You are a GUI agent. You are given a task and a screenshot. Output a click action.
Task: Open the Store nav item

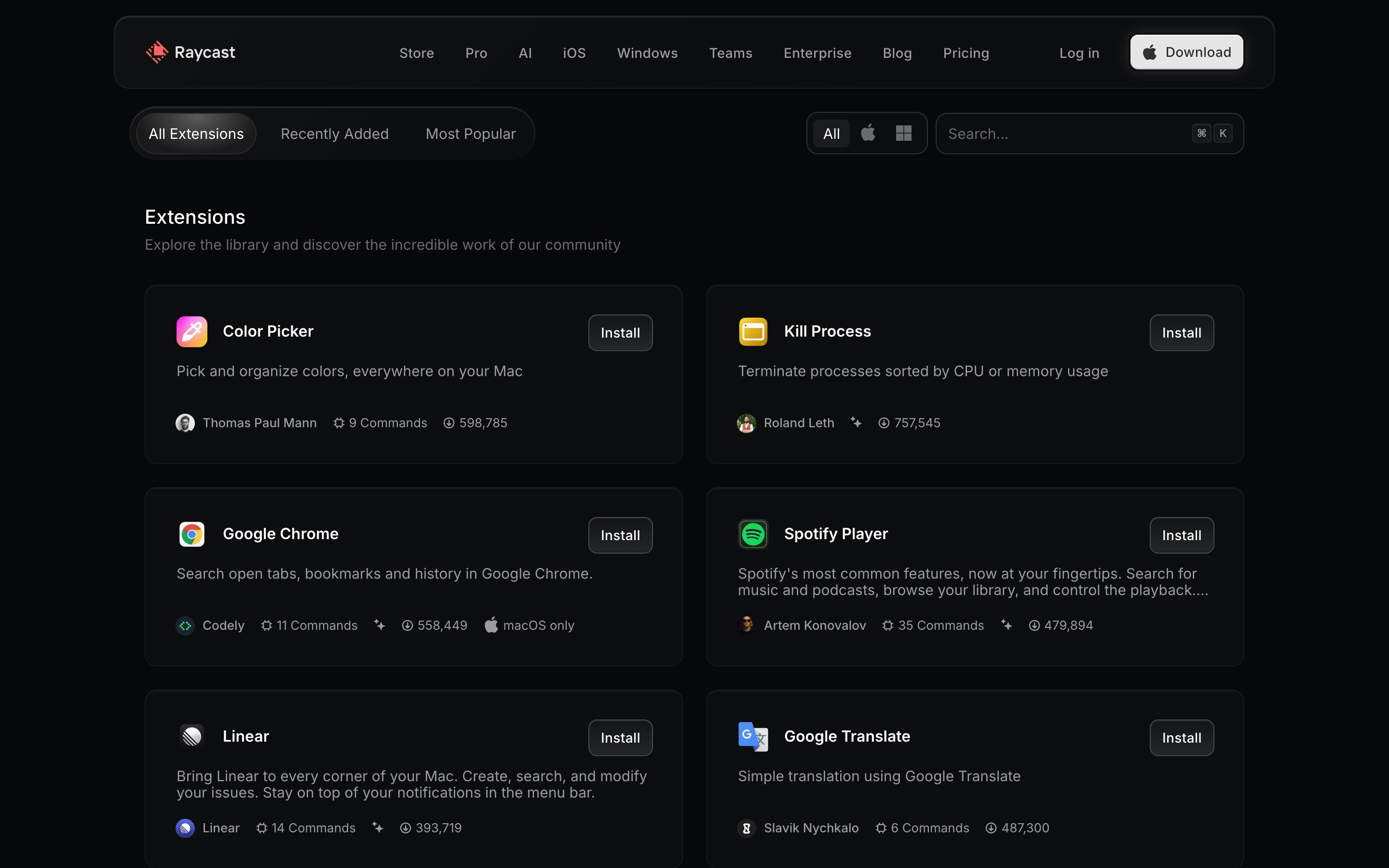[x=417, y=53]
